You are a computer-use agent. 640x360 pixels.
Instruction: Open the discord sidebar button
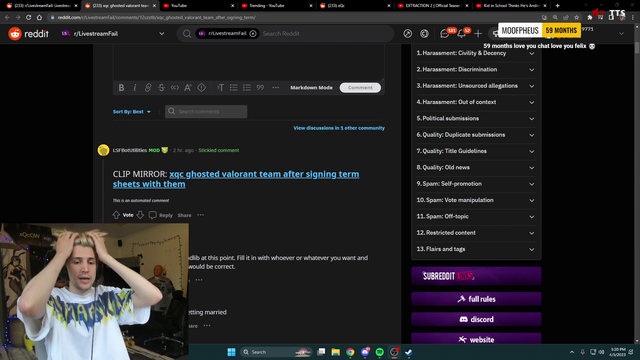[x=476, y=320]
